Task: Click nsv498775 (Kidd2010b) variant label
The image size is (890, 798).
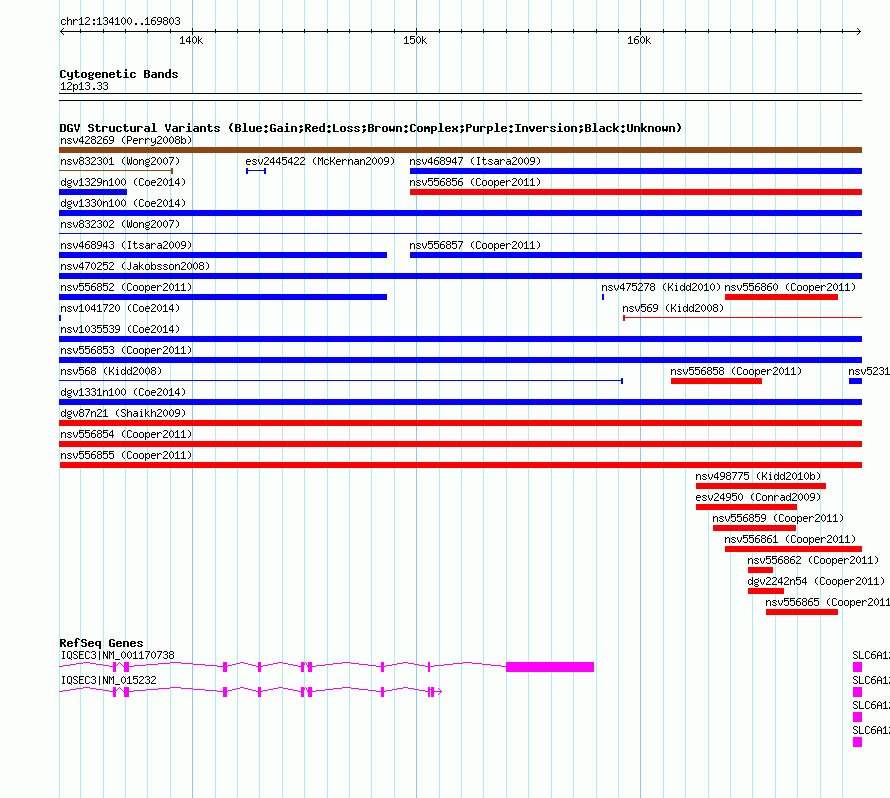Action: pos(758,476)
